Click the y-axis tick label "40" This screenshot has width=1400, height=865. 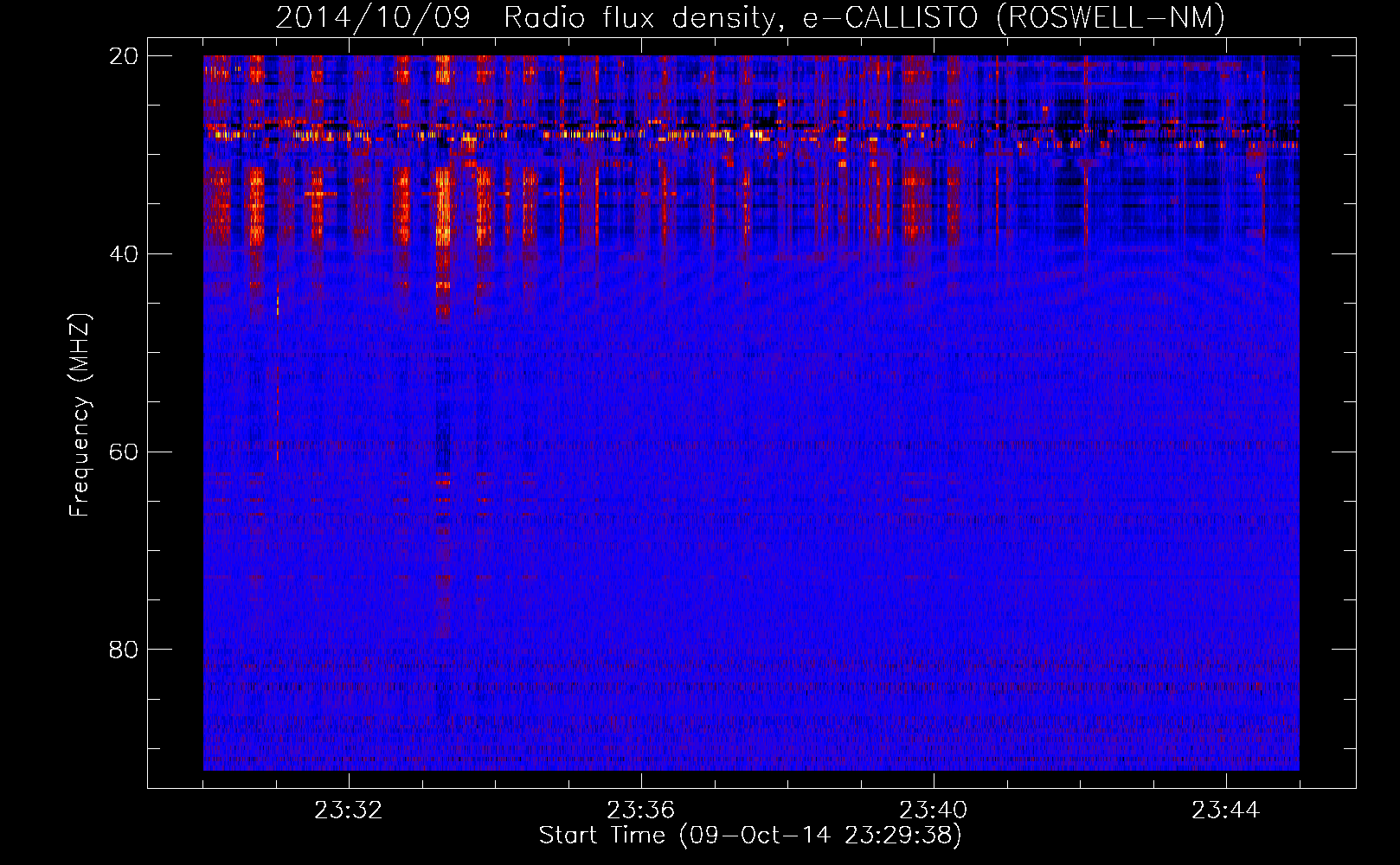tap(125, 254)
